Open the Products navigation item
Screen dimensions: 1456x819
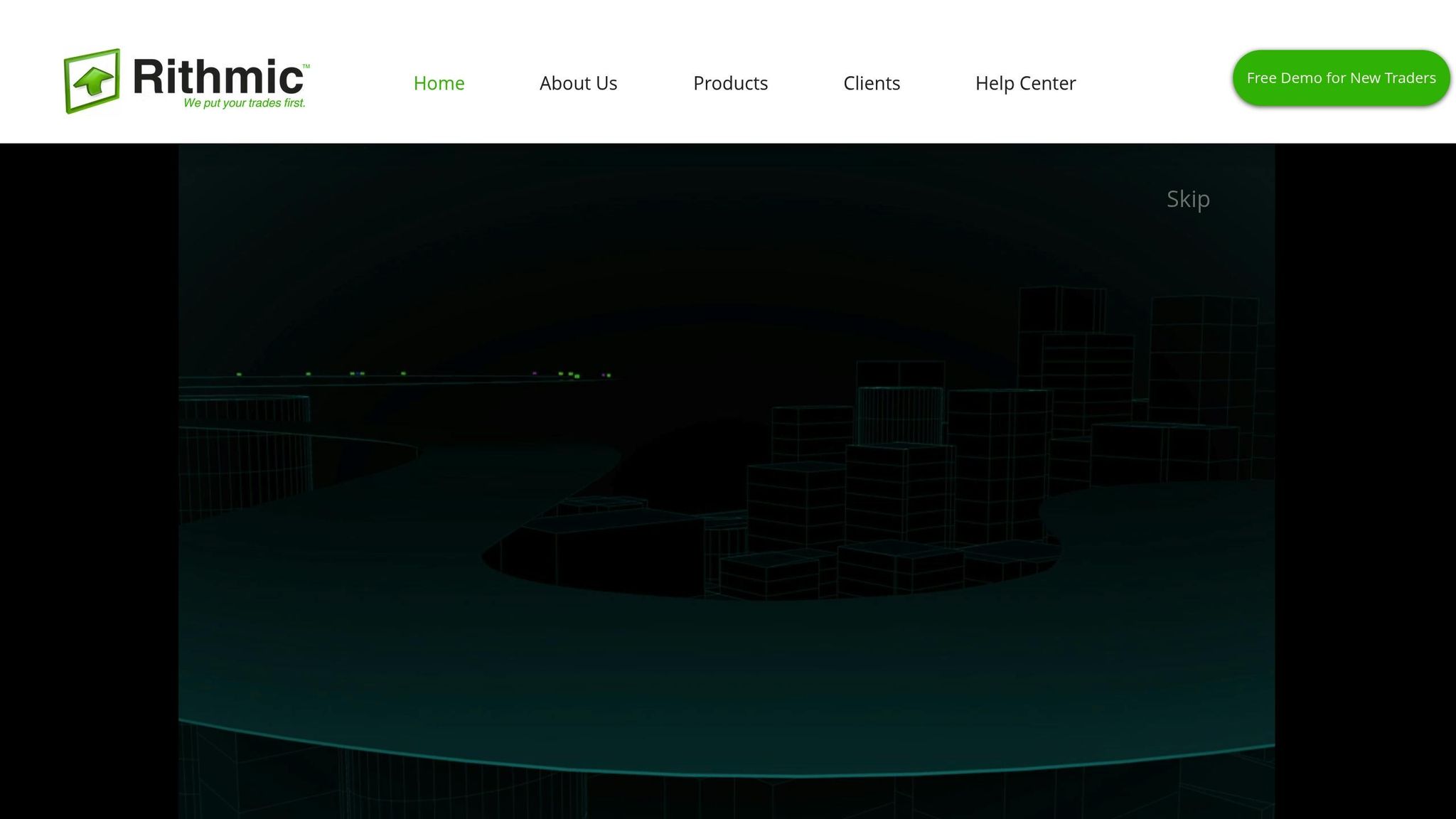(x=730, y=83)
